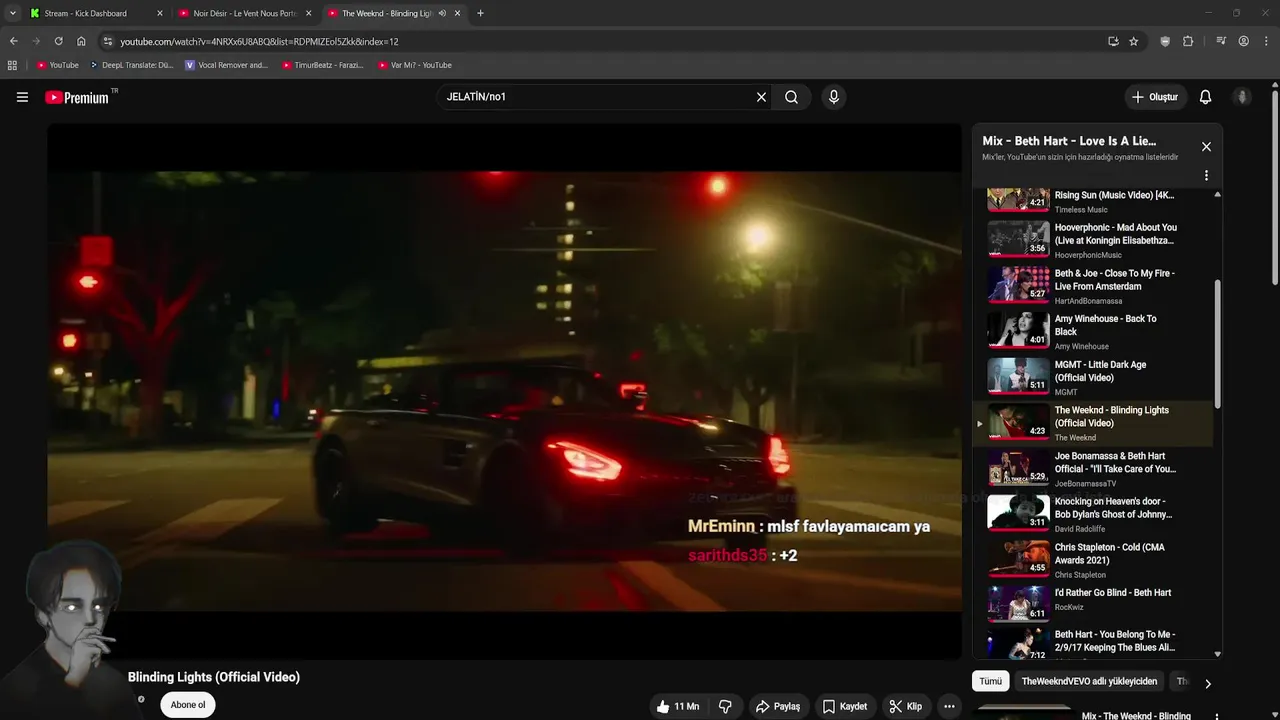The image size is (1280, 720).
Task: Open the tab search dropdown arrow
Action: [x=12, y=13]
